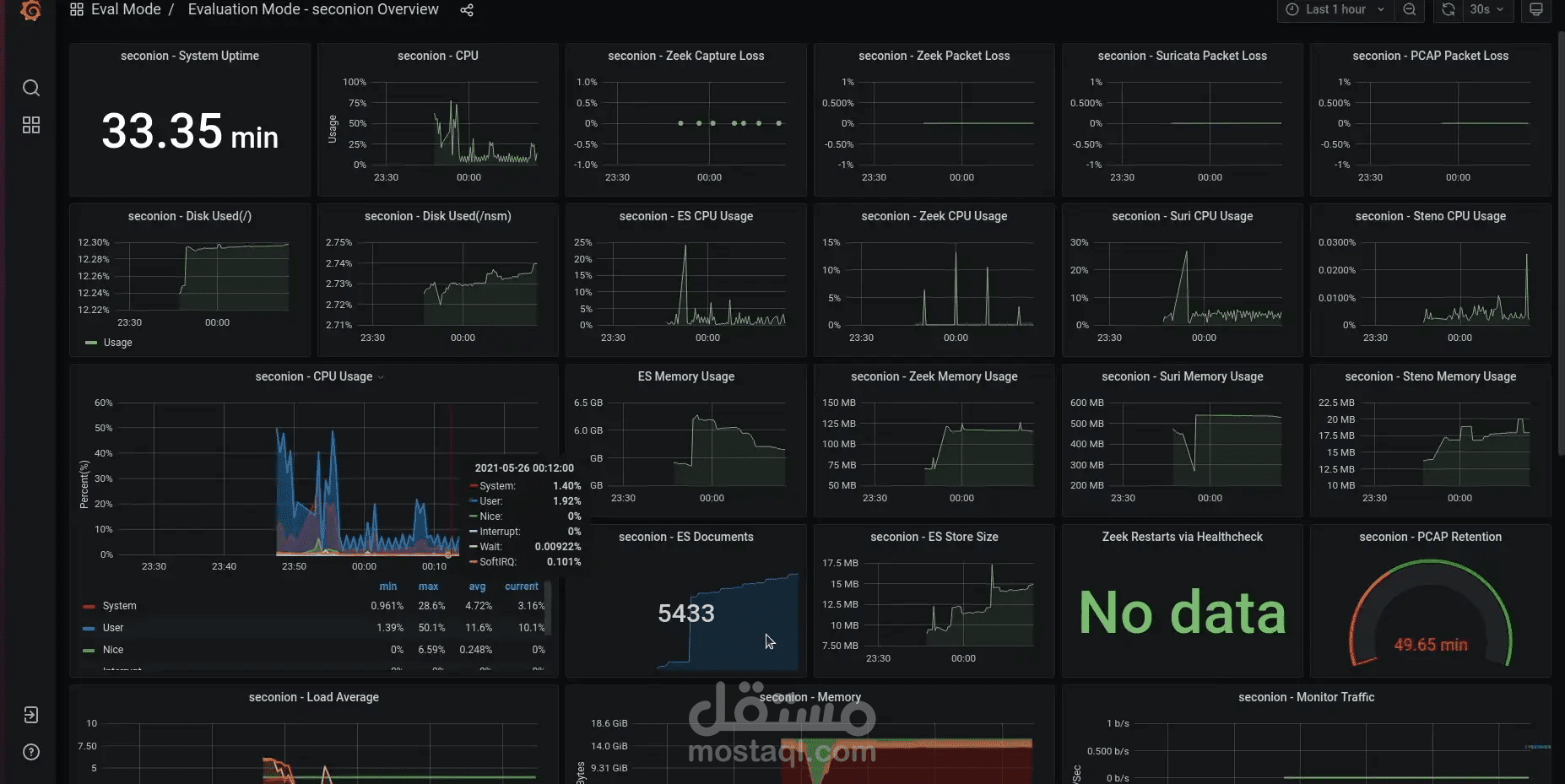Screen dimensions: 1565x784
Task: Click seconion - PCAP Retention panel title
Action: [1431, 537]
